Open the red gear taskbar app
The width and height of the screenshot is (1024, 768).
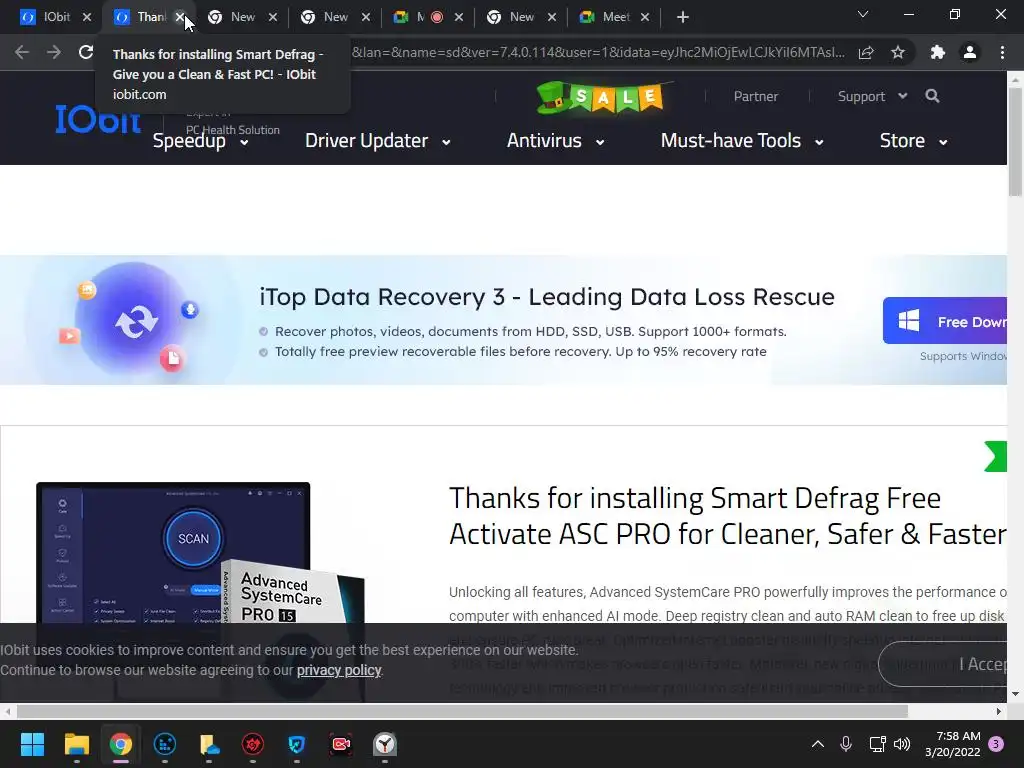pos(253,744)
